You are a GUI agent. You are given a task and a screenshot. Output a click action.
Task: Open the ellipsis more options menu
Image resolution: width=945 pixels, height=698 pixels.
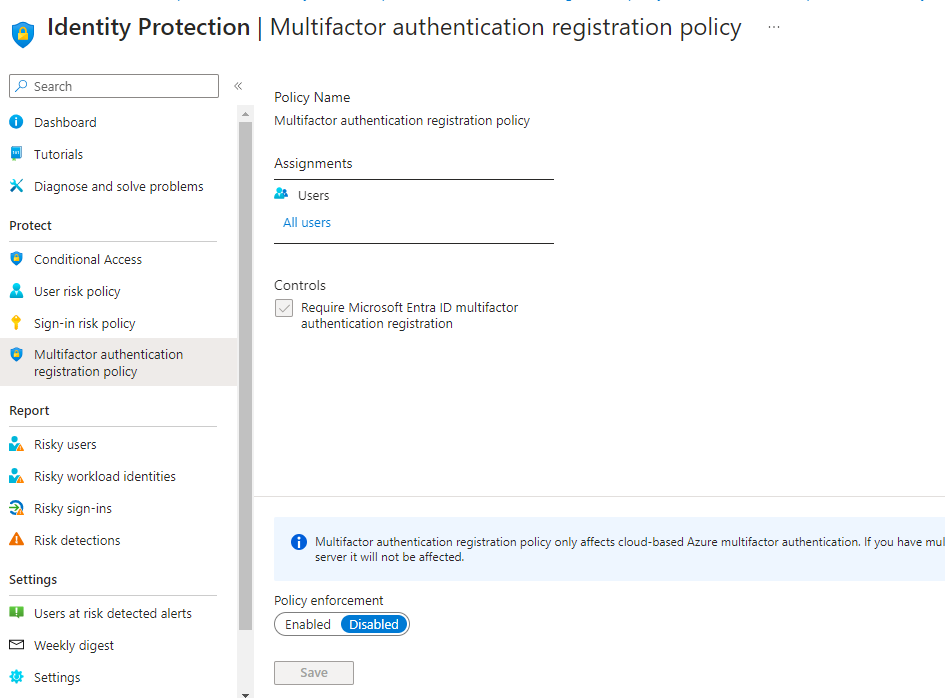point(774,27)
